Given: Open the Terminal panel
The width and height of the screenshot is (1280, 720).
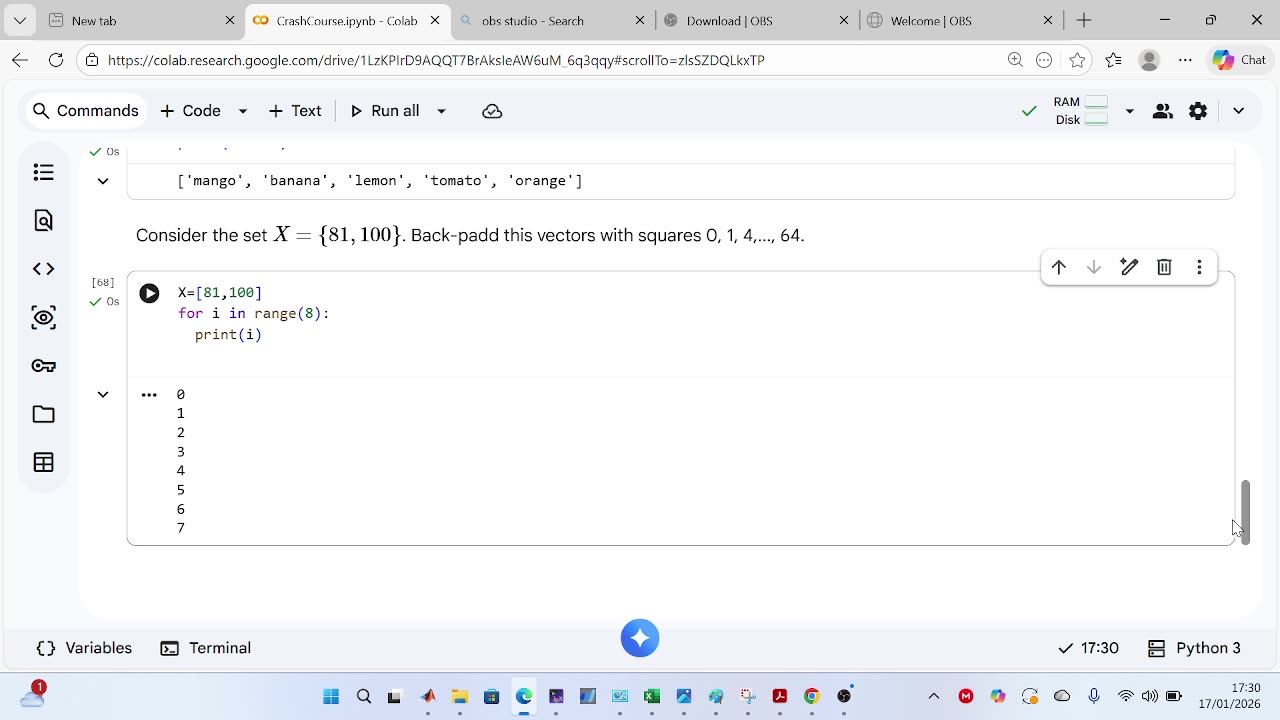Looking at the screenshot, I should tap(206, 648).
